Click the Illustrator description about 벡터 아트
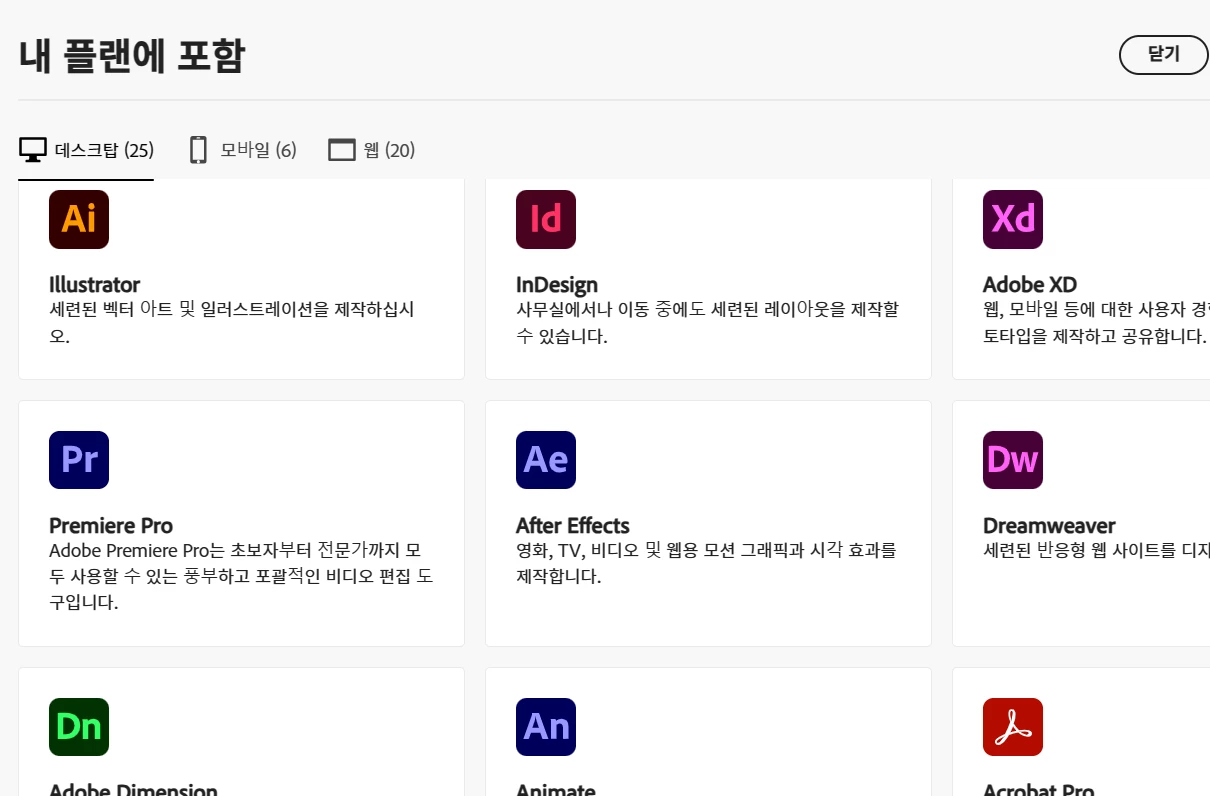The height and width of the screenshot is (796, 1210). [x=232, y=322]
